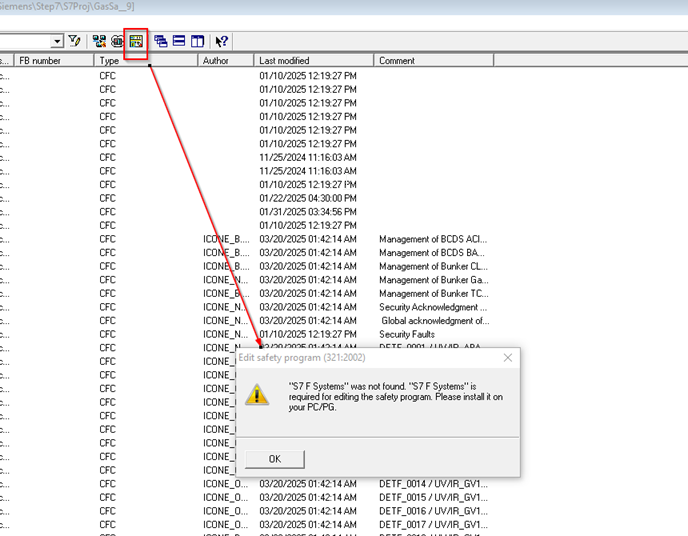The width and height of the screenshot is (688, 536).
Task: Select the 'DETF_0016 / UV/IR_GV1...' comment
Action: pos(434,511)
